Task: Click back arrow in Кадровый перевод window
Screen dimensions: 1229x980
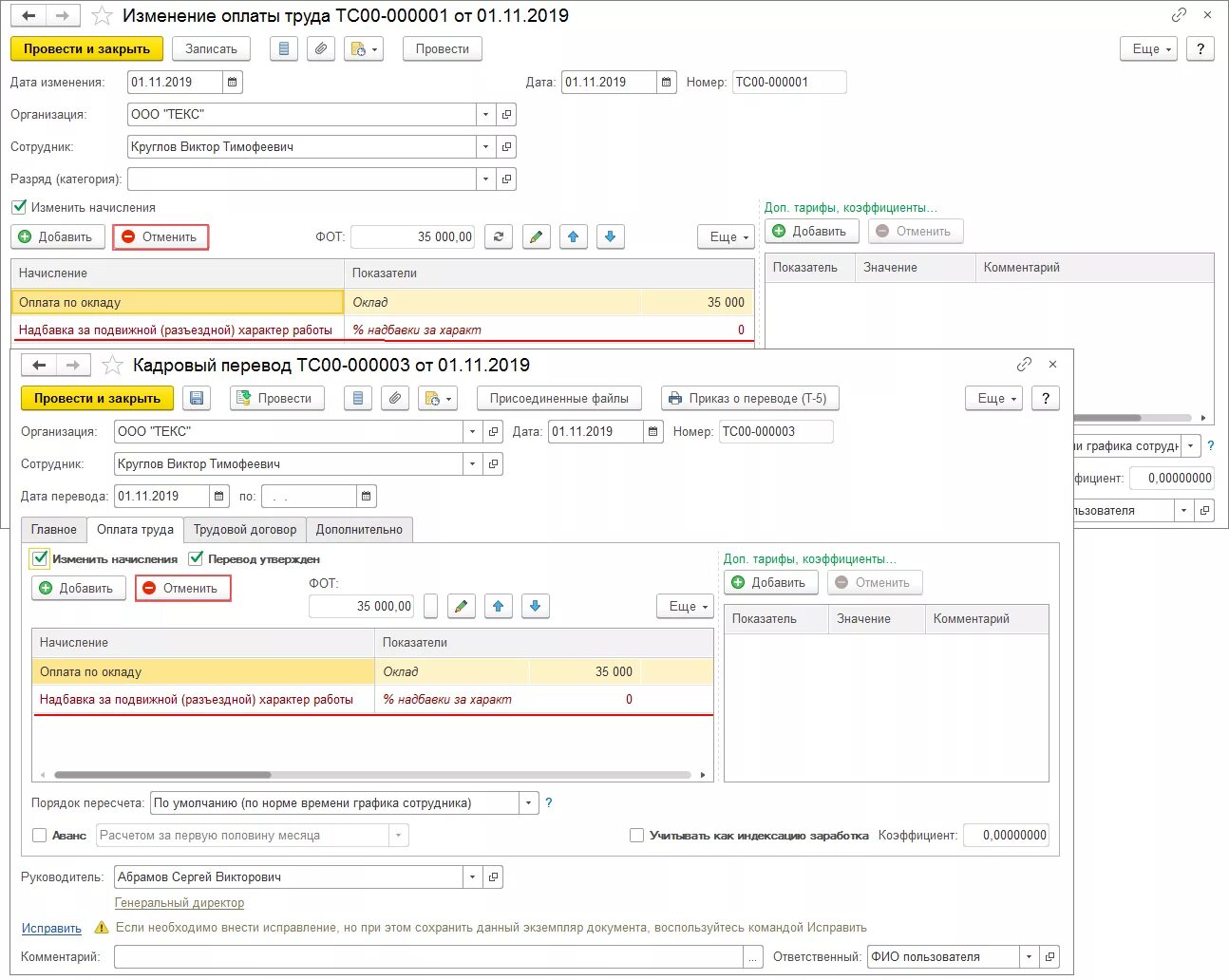Action: 39,366
